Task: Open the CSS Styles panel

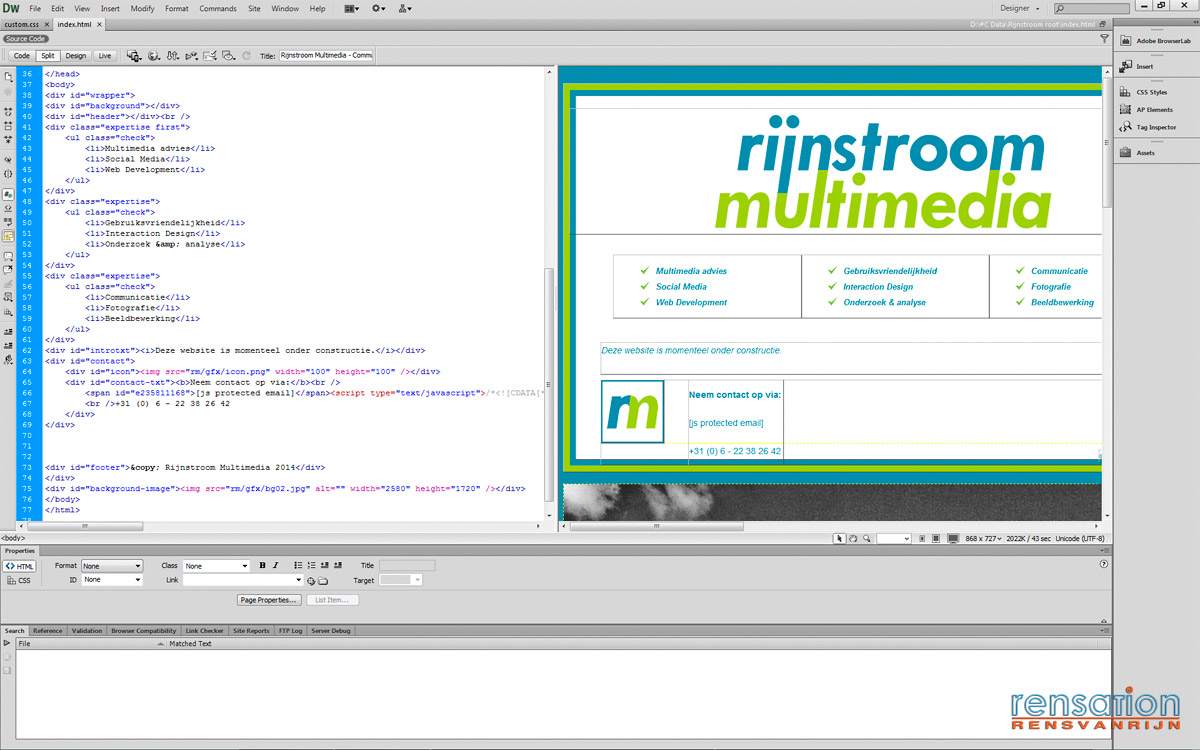Action: 1143,92
